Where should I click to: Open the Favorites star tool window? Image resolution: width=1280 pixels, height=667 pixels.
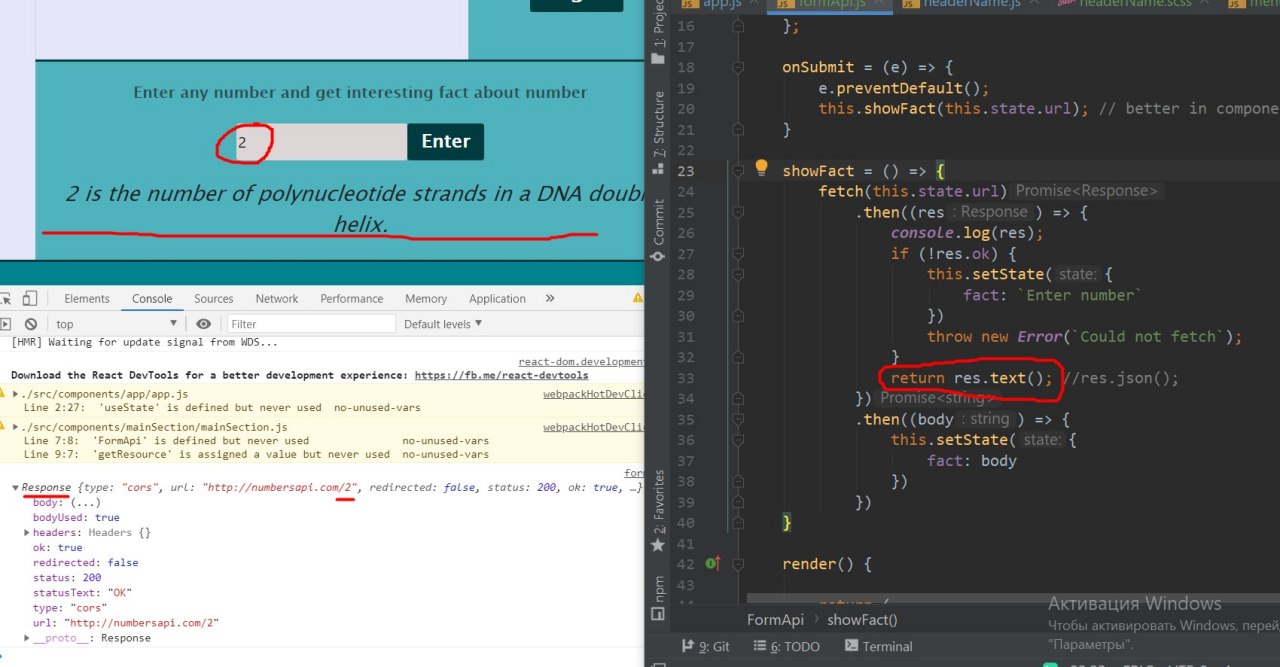pos(658,545)
